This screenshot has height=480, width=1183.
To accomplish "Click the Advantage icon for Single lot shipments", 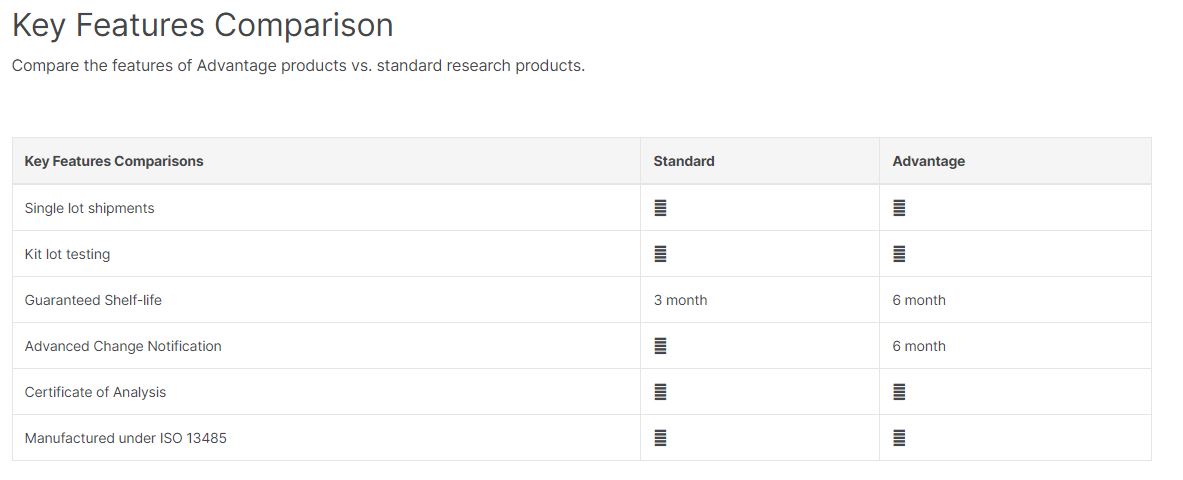I will coord(899,208).
